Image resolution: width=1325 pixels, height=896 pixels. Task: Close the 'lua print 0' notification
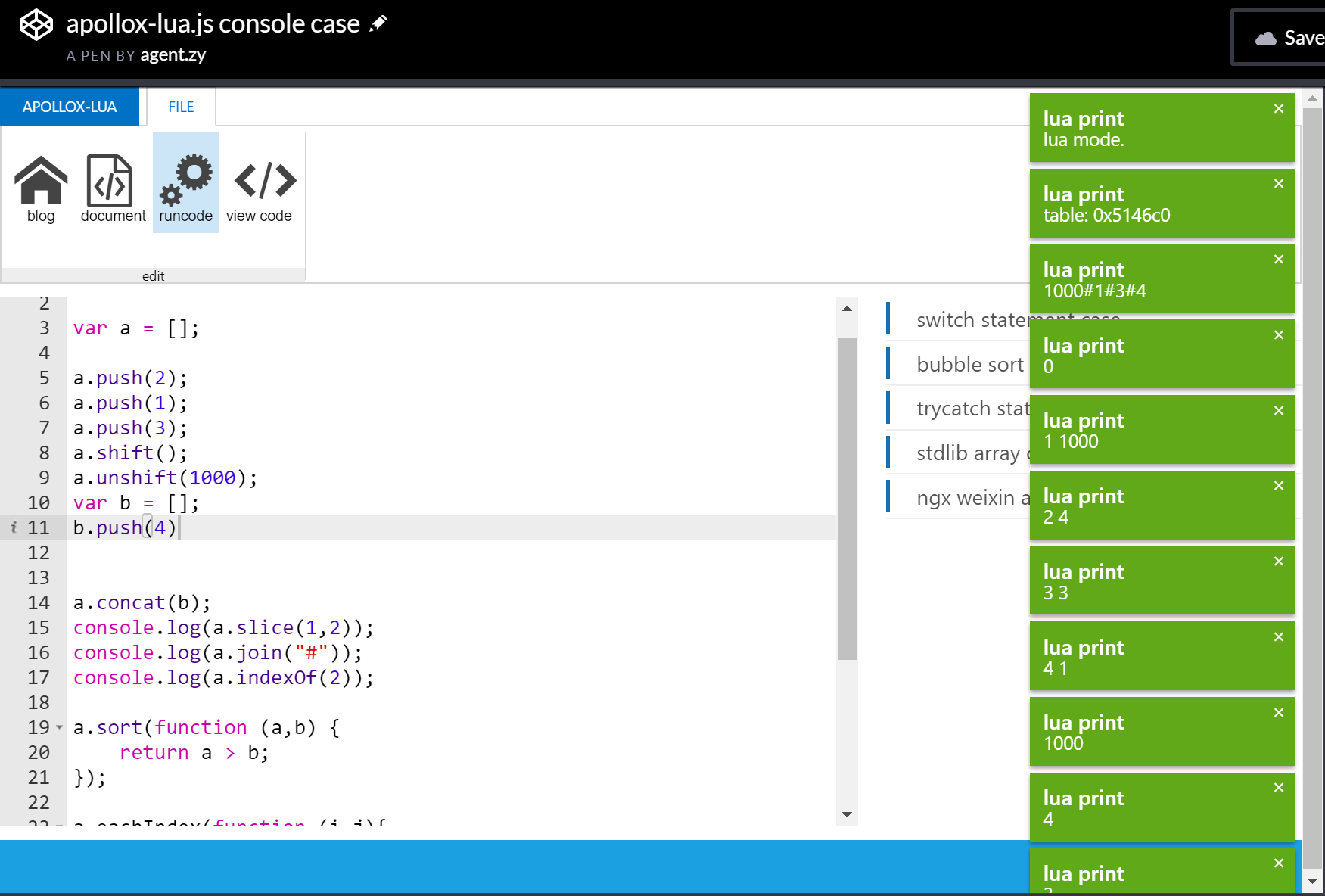coord(1279,335)
